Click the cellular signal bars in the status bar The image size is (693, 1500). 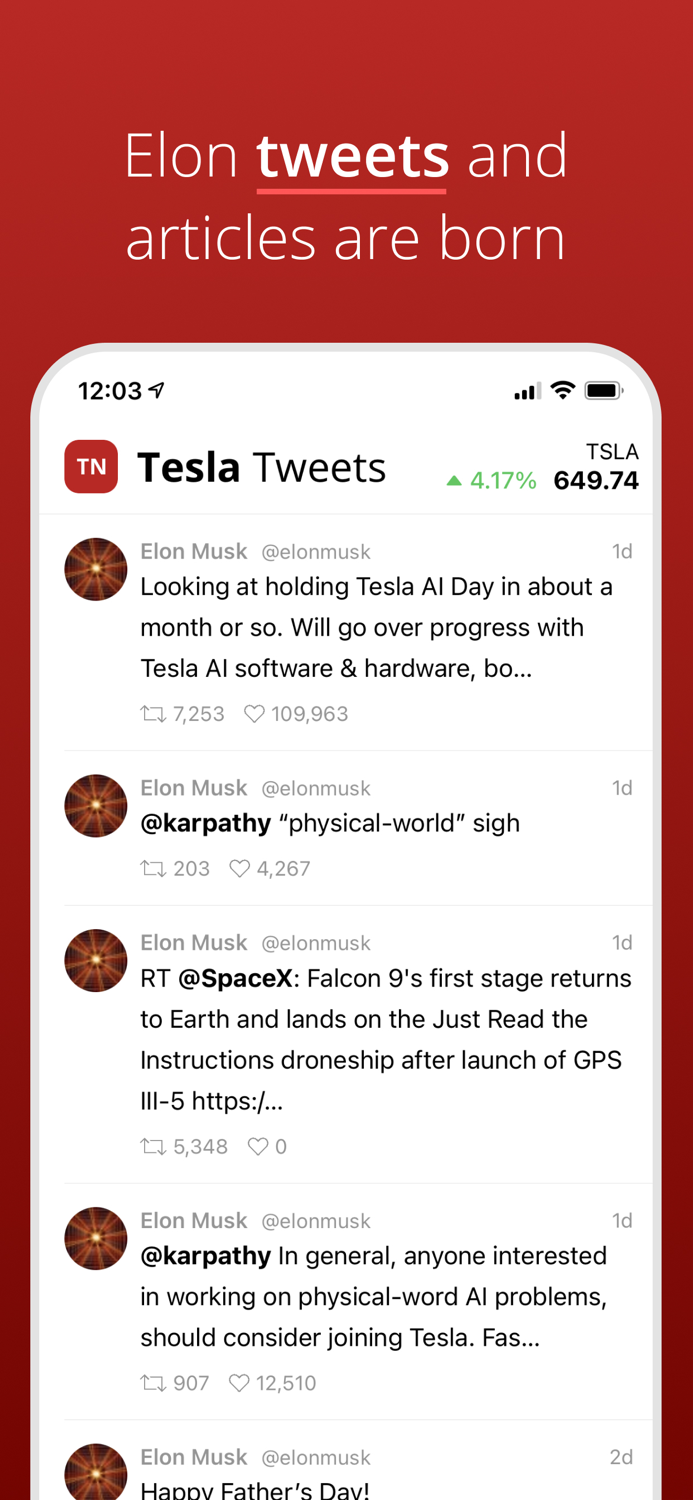coord(525,390)
